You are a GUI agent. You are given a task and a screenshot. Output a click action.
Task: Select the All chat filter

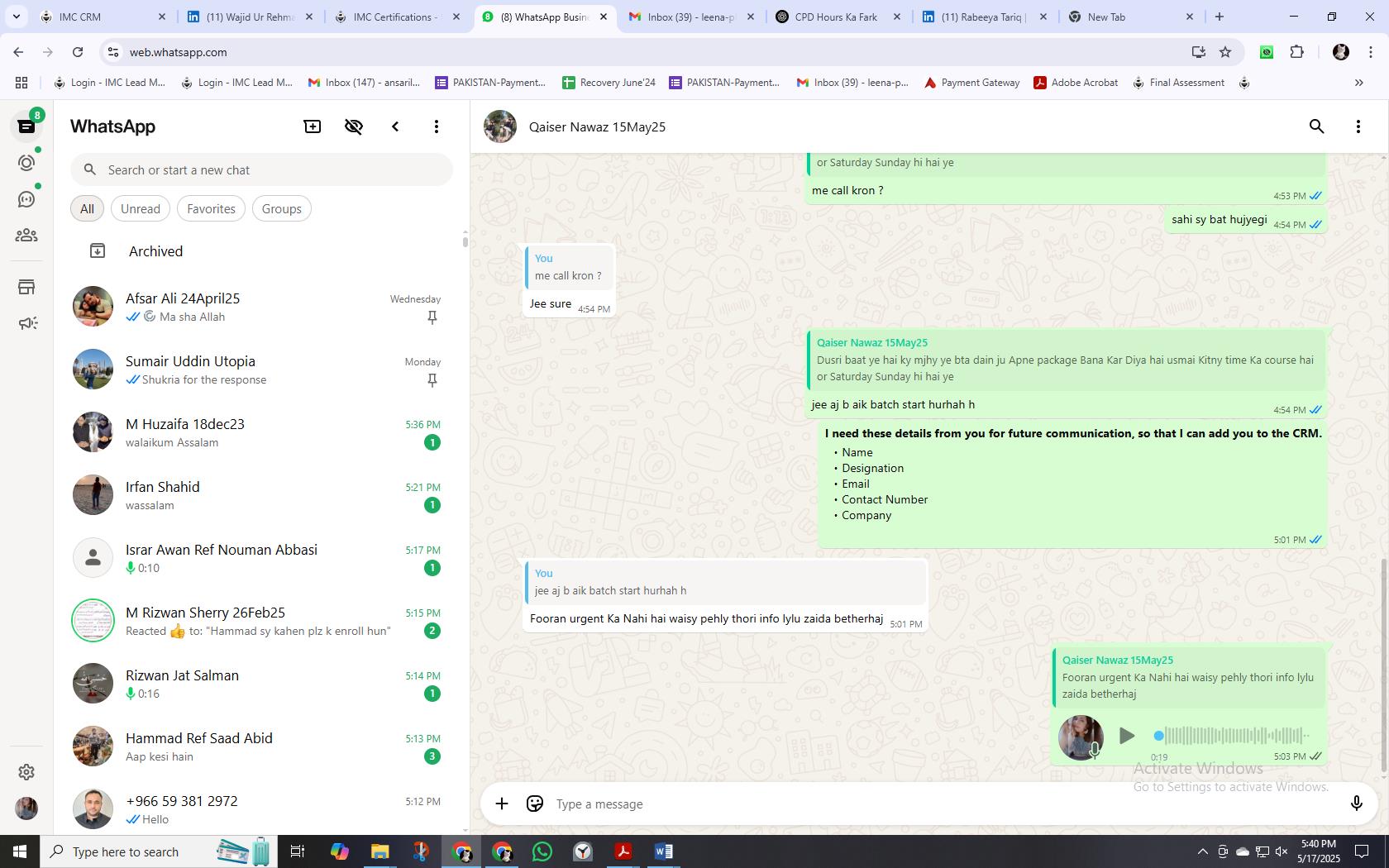pos(87,208)
